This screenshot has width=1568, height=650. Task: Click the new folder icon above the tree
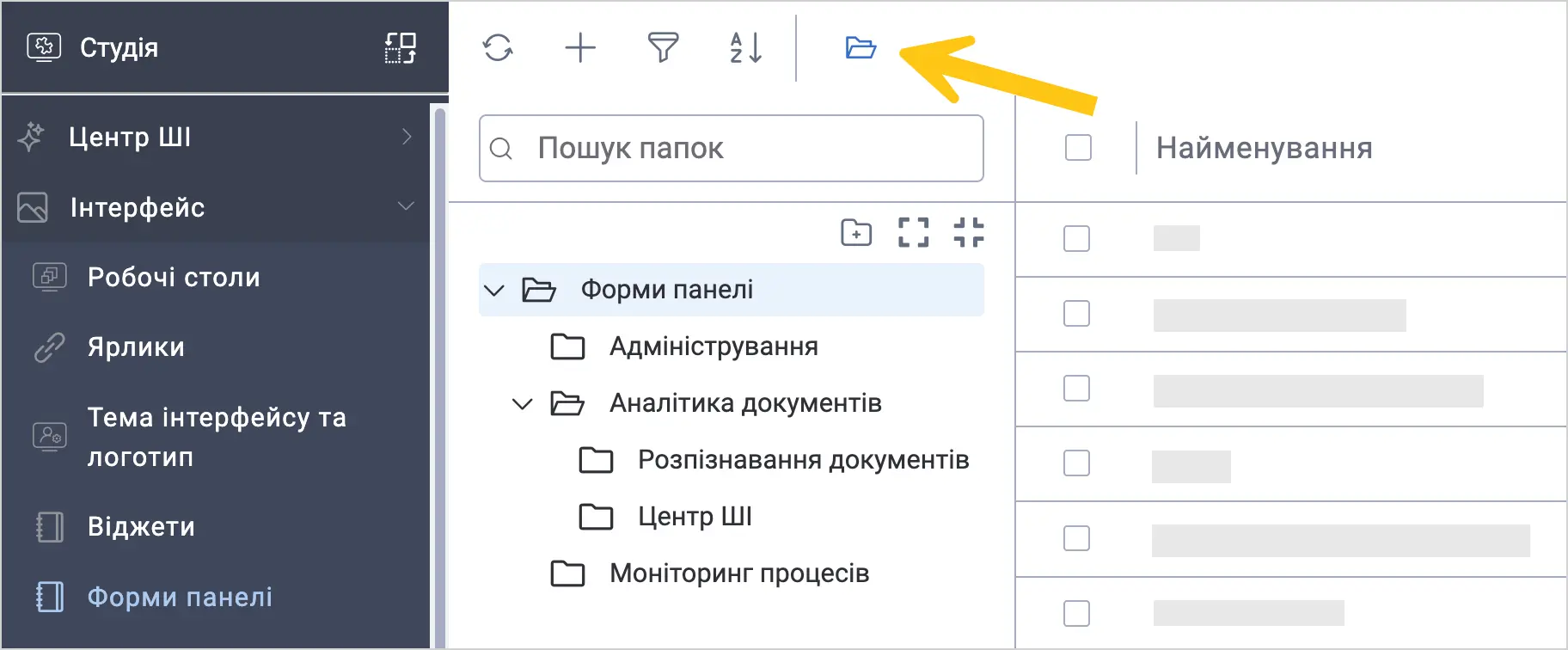click(856, 232)
